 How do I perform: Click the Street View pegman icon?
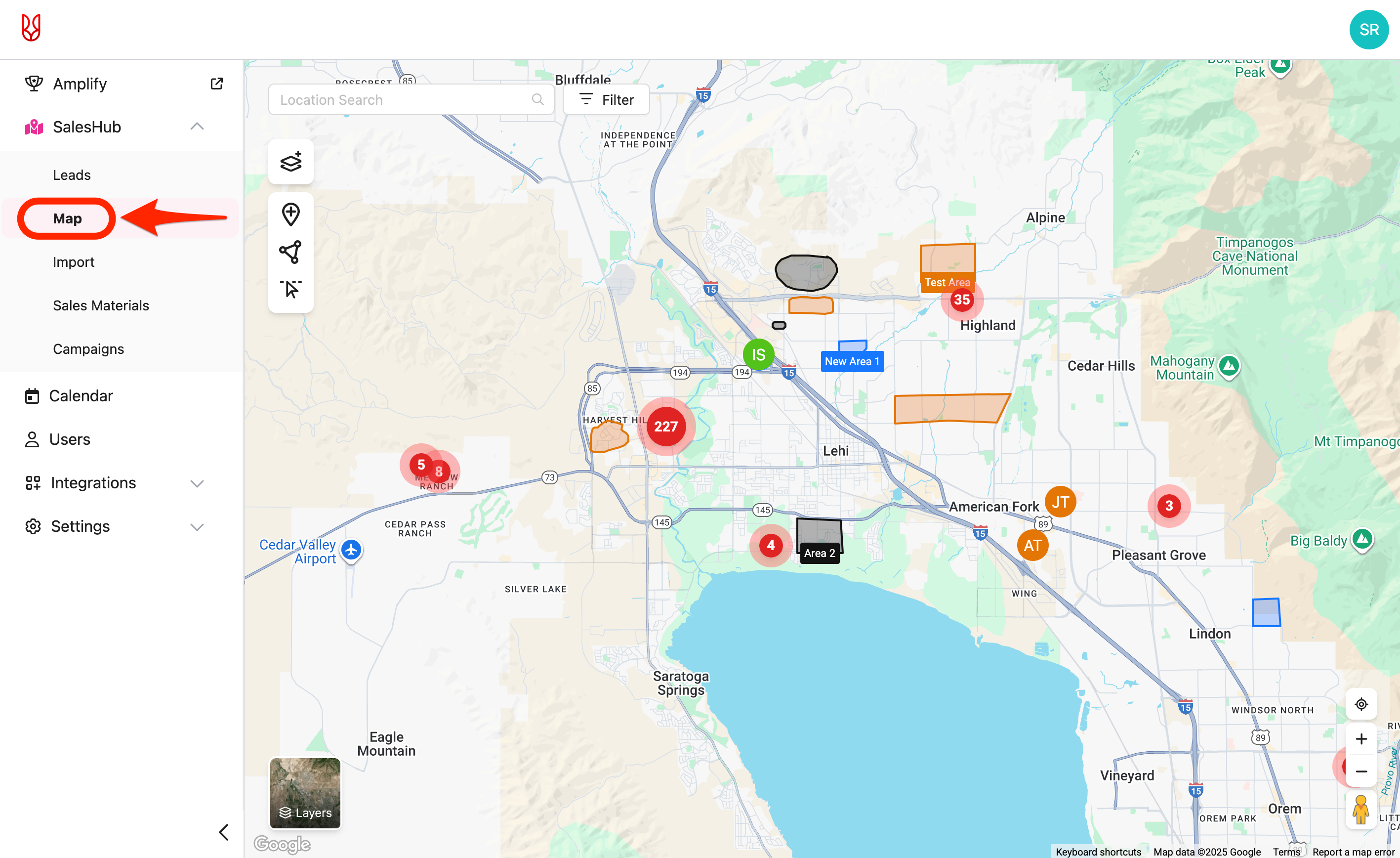1361,809
